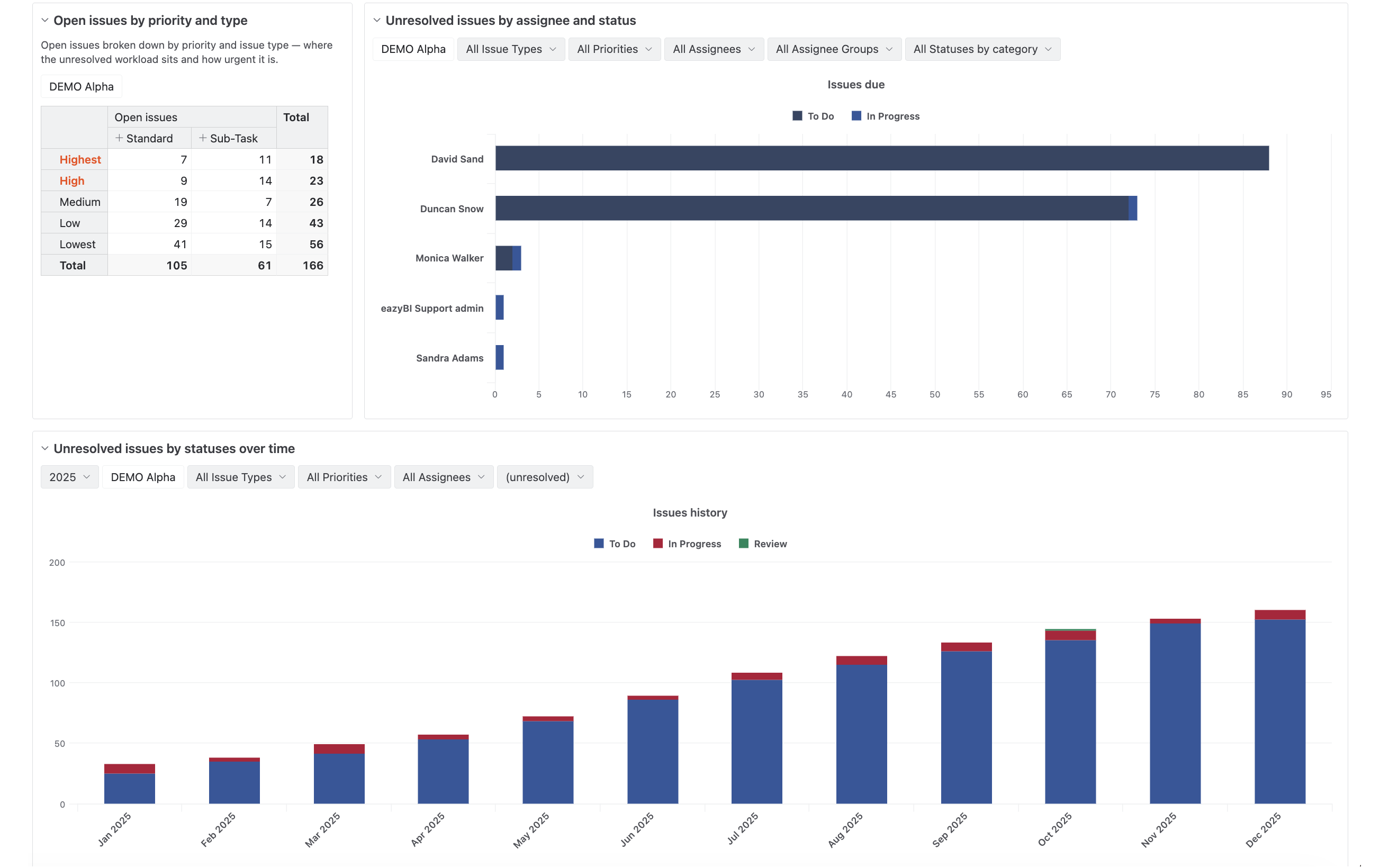Toggle To Do legend swatch in Issues history chart
Image resolution: width=1389 pixels, height=868 pixels.
click(599, 544)
